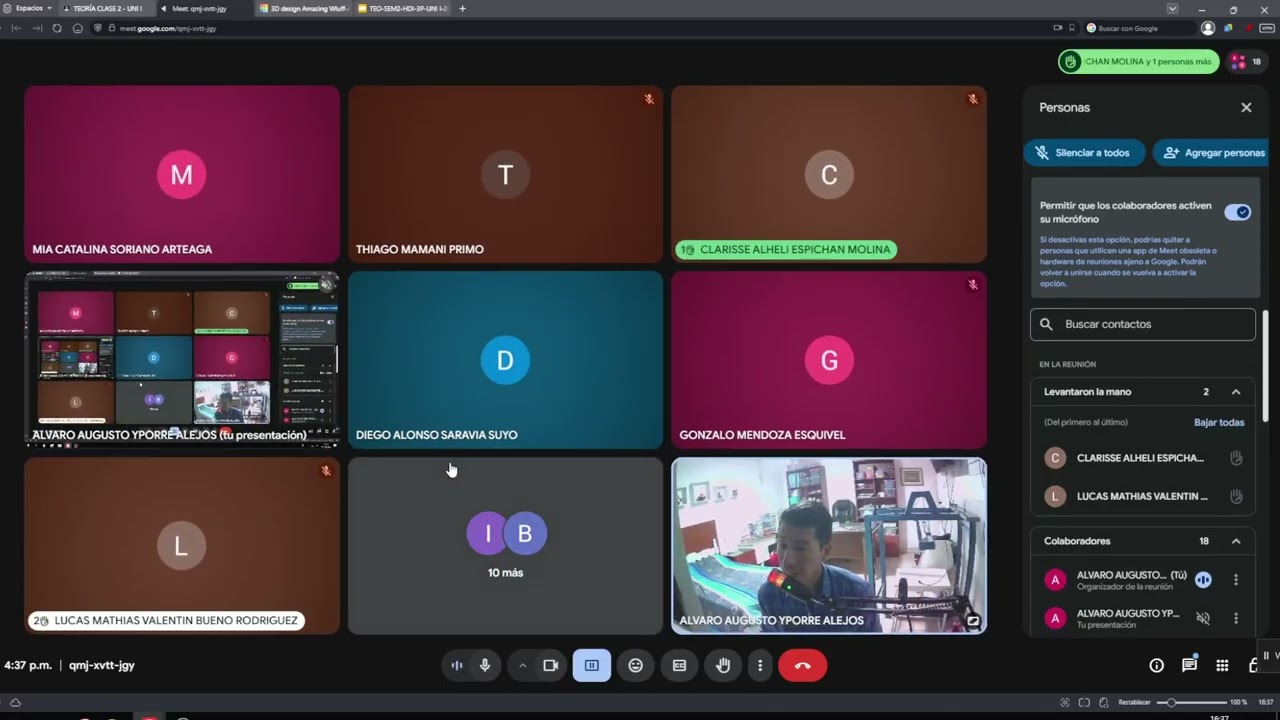The width and height of the screenshot is (1280, 720).
Task: Open the Espacios workspaces dropdown
Action: click(x=28, y=8)
